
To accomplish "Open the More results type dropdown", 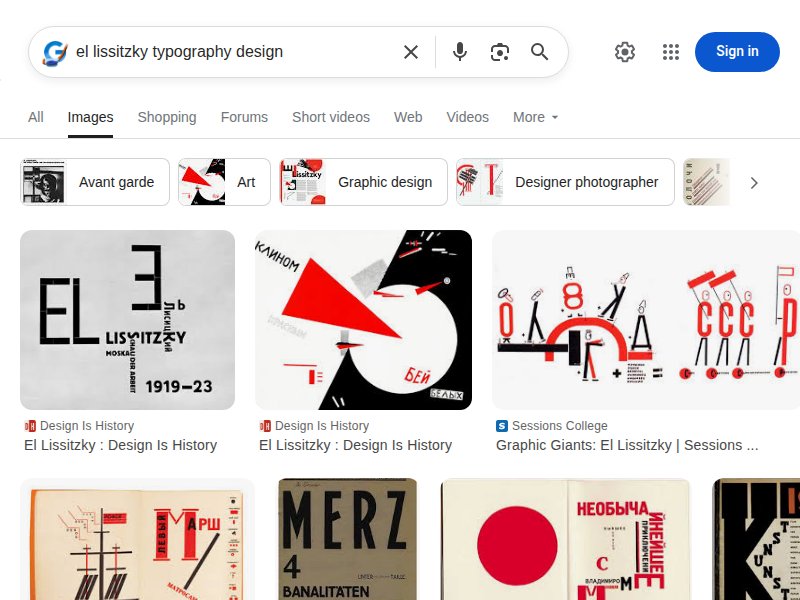I will [x=535, y=117].
